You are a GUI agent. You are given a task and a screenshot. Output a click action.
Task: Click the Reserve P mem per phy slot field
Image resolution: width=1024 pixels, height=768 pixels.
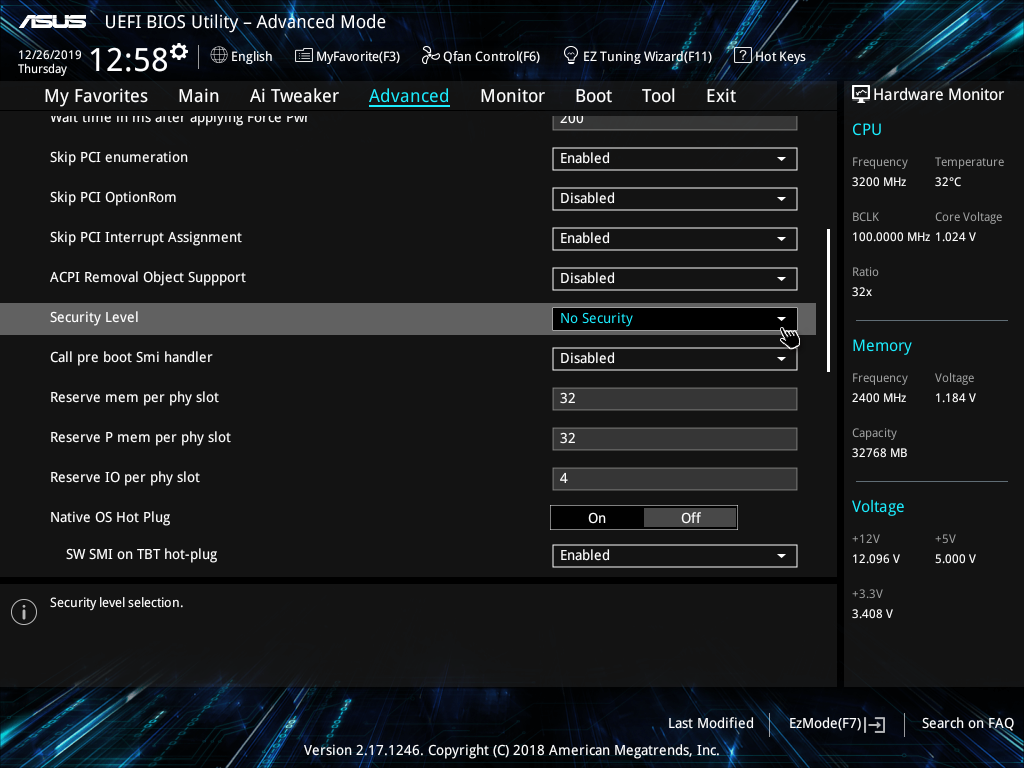675,439
